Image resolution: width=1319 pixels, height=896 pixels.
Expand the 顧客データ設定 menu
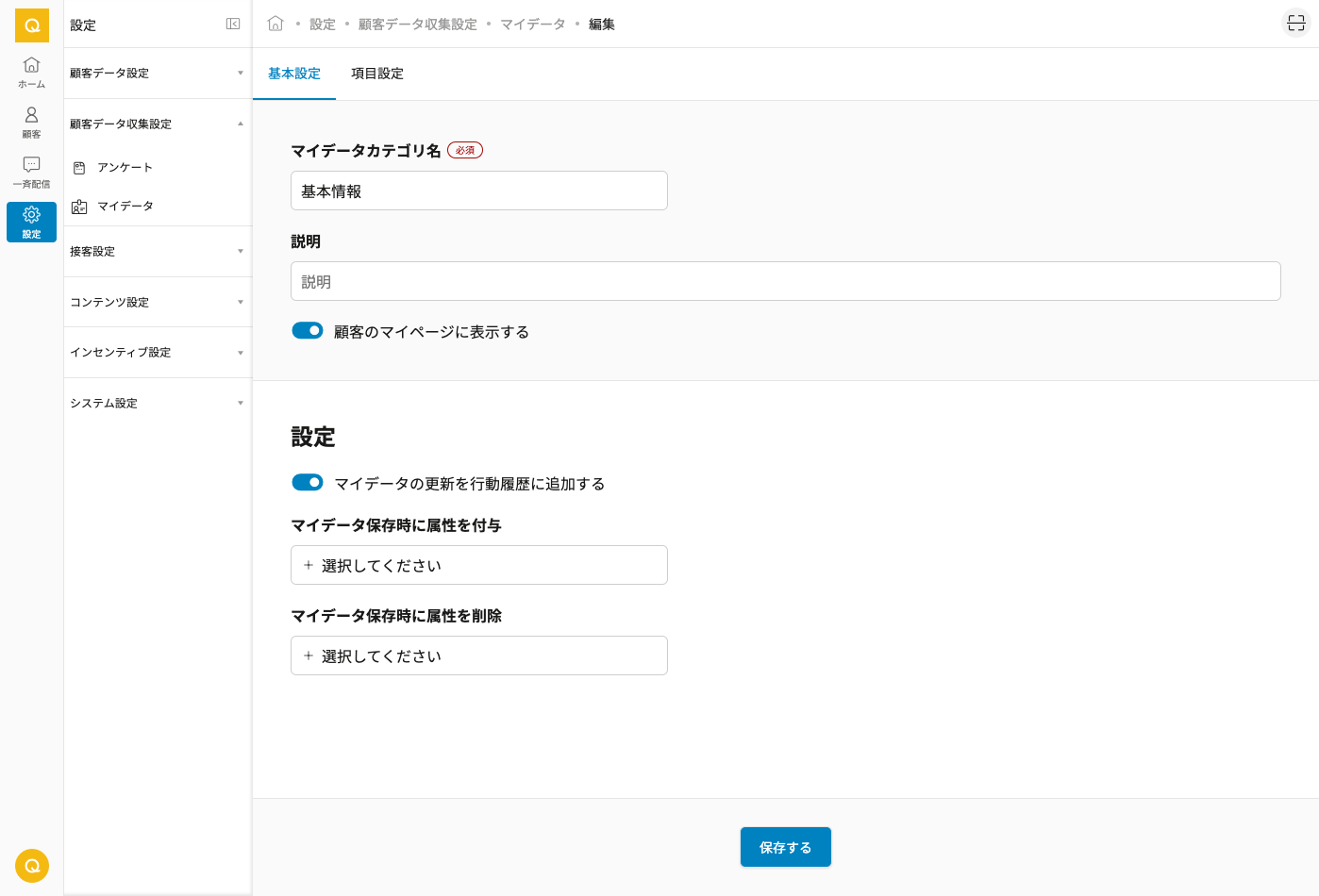[x=157, y=73]
